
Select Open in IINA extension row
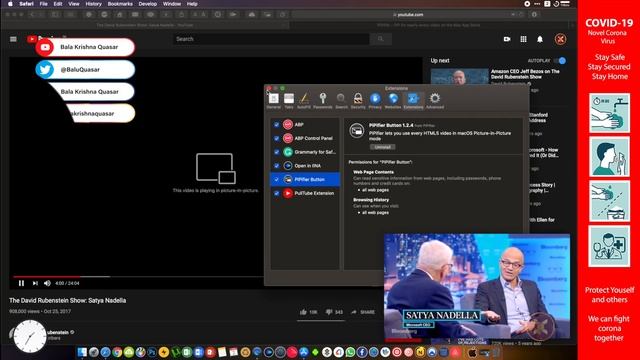click(305, 166)
